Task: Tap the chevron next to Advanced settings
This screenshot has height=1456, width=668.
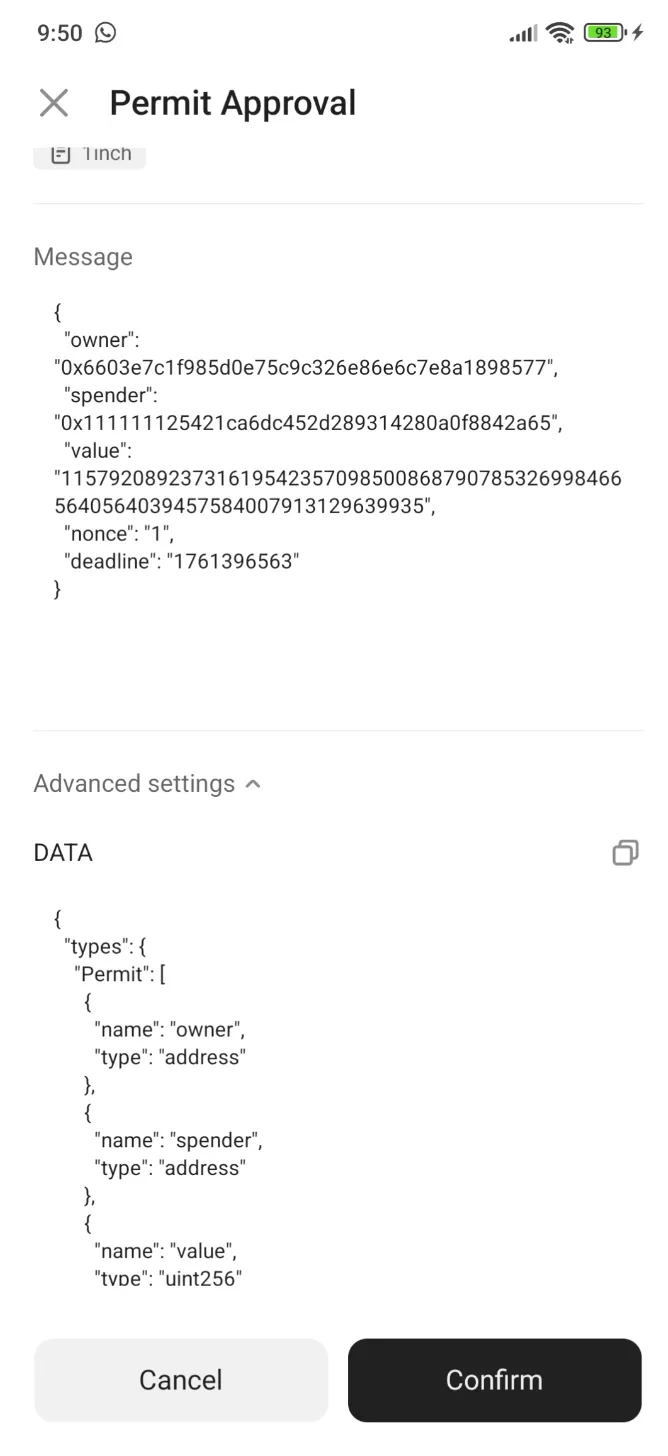Action: point(252,783)
